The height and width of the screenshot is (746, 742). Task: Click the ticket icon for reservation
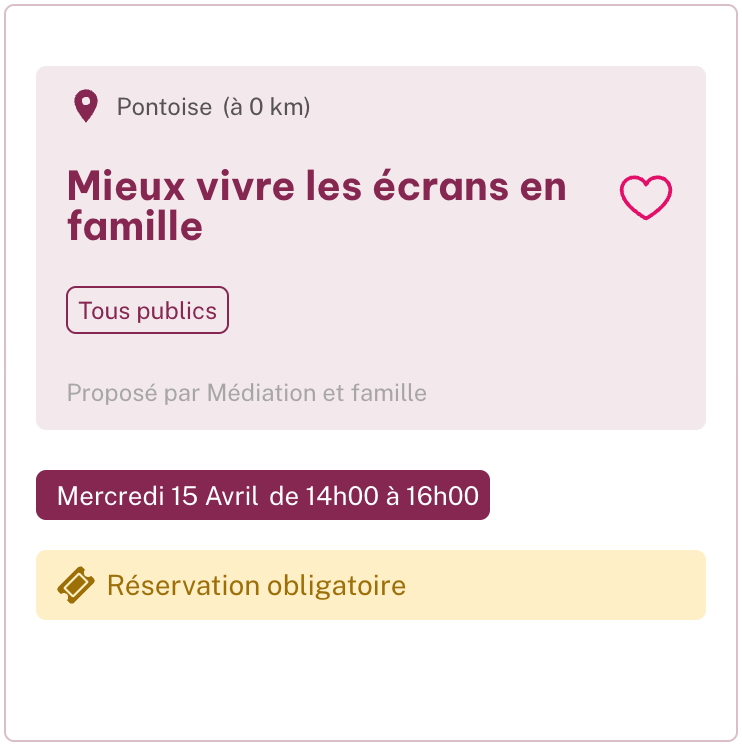point(76,585)
